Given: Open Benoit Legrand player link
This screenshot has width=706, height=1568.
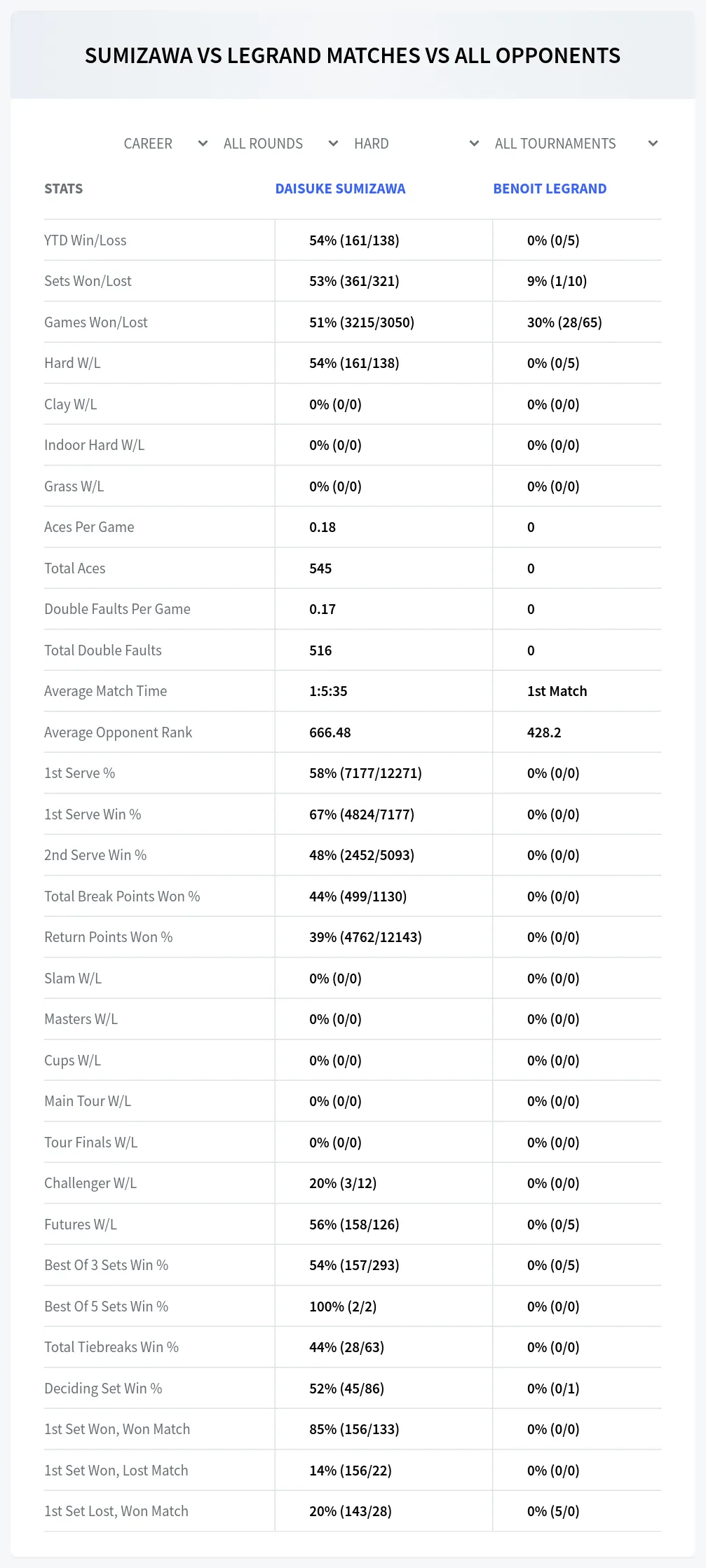Looking at the screenshot, I should tap(550, 189).
